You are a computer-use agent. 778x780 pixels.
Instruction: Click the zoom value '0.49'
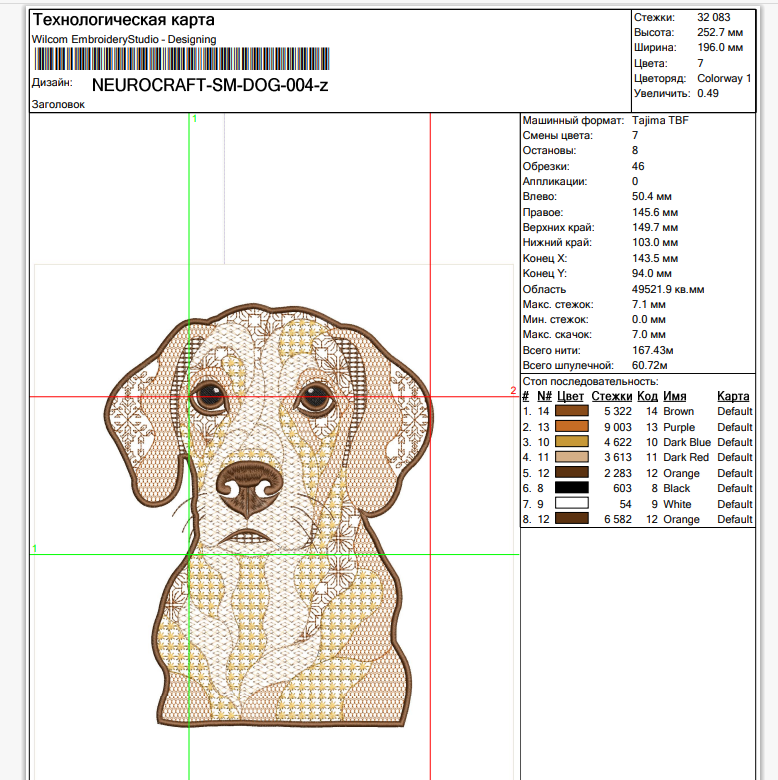[x=708, y=94]
